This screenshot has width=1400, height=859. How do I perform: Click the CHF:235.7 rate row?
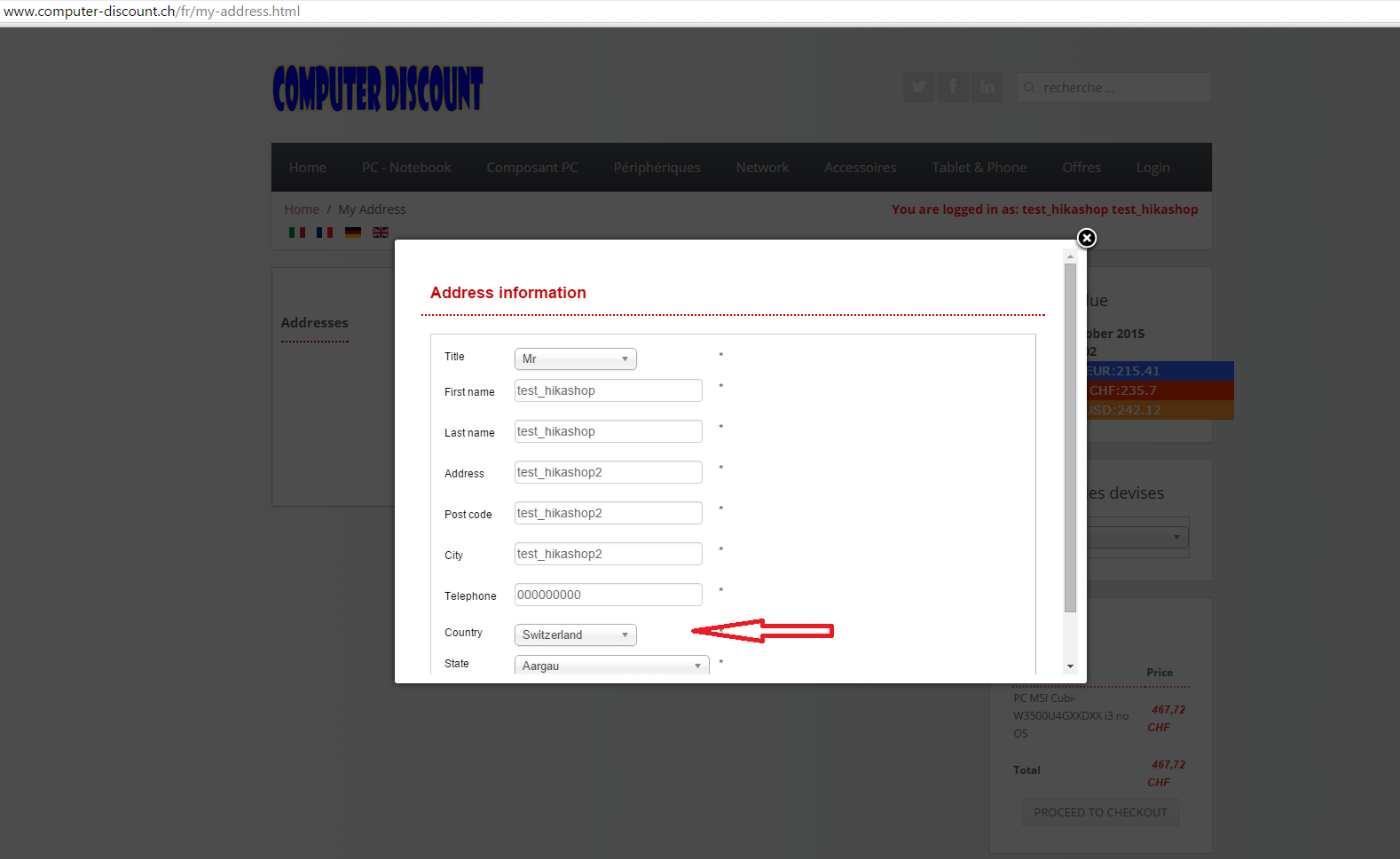click(x=1160, y=390)
